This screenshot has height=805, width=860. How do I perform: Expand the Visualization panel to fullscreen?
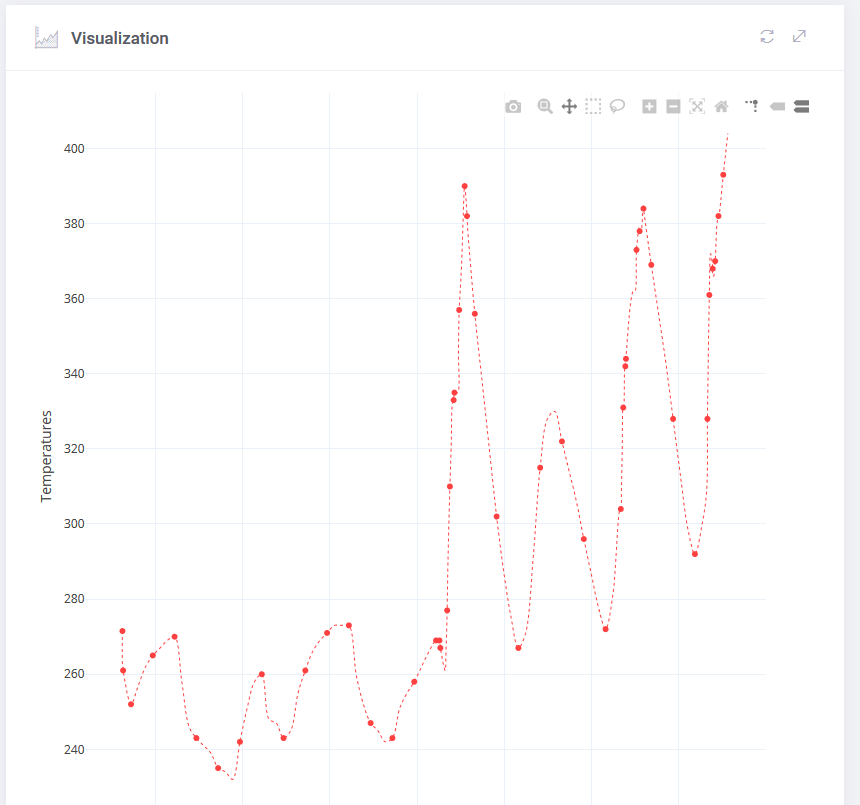point(799,37)
